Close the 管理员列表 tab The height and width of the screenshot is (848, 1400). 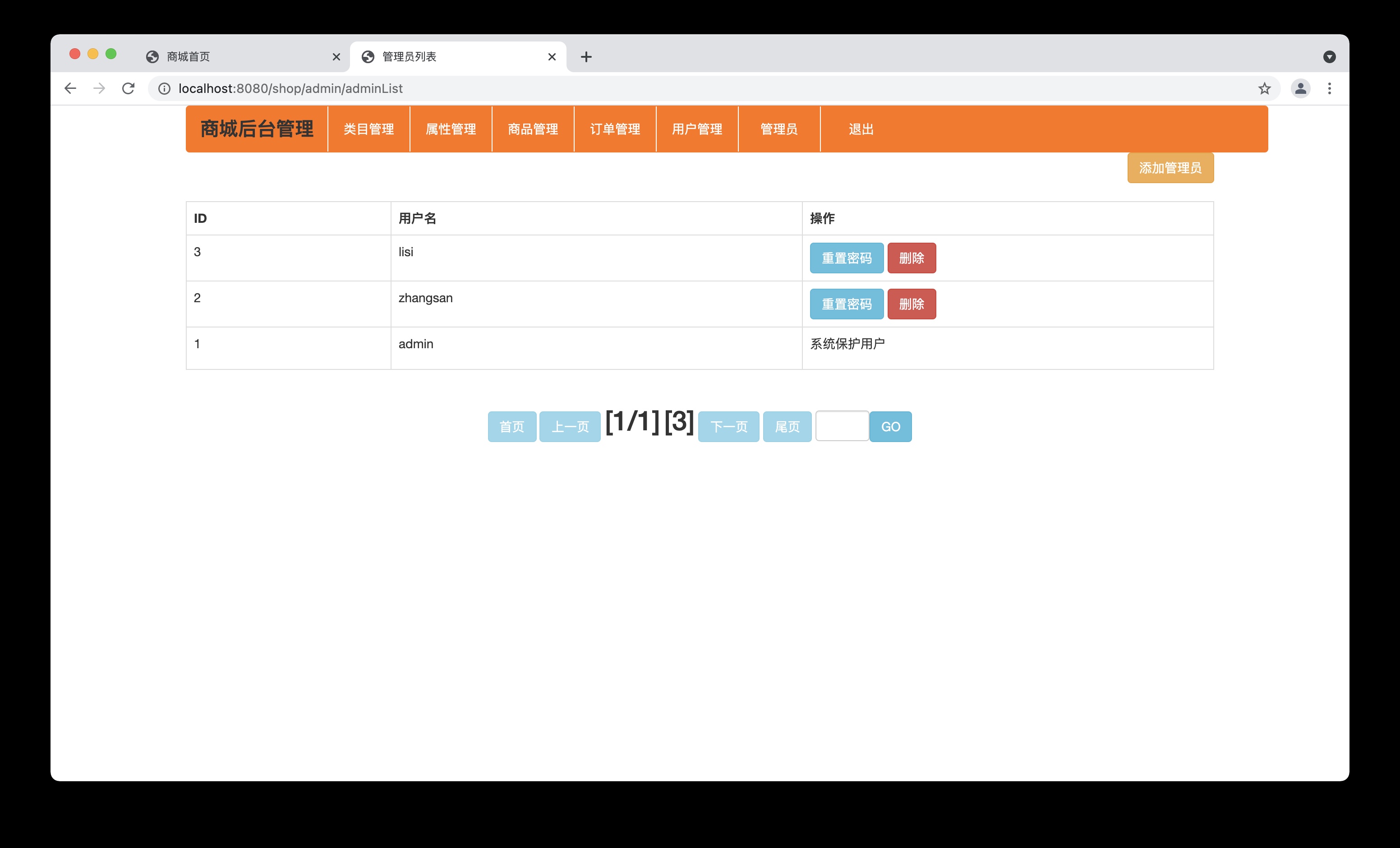coord(552,57)
